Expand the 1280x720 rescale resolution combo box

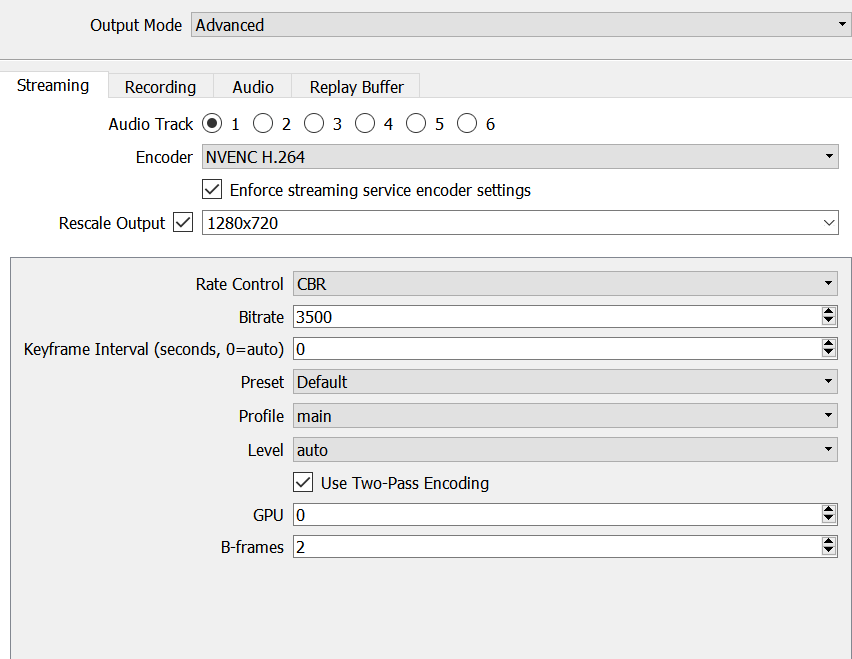pos(520,223)
